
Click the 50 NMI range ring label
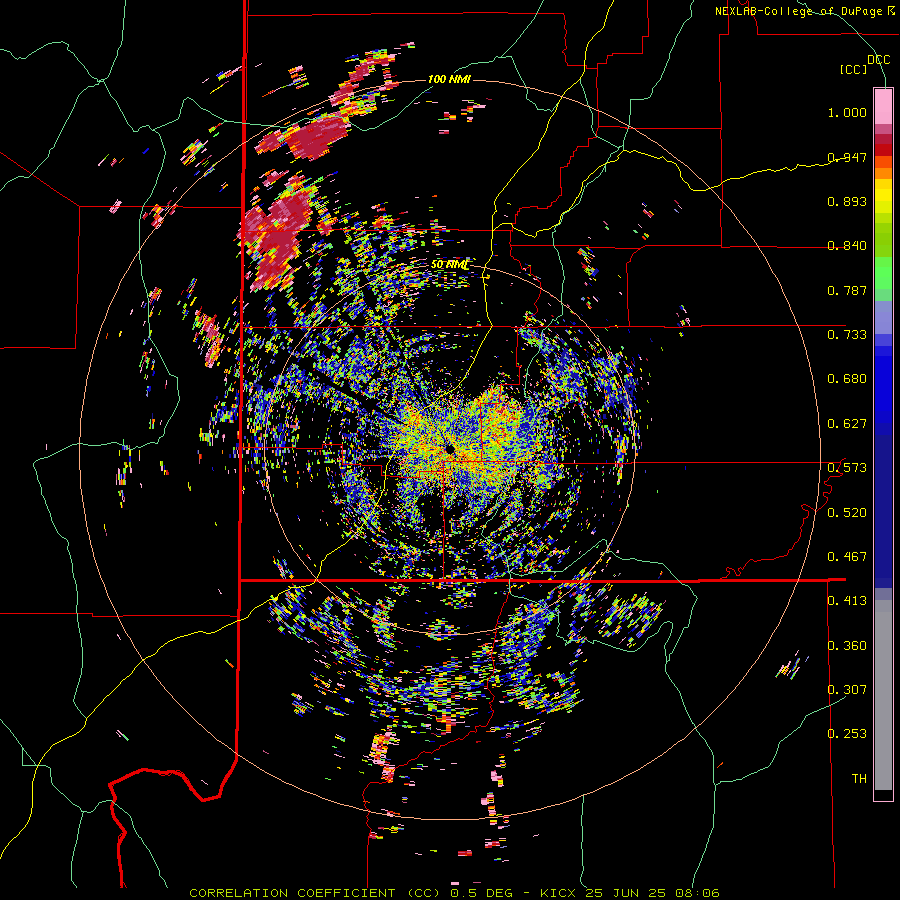(x=449, y=265)
